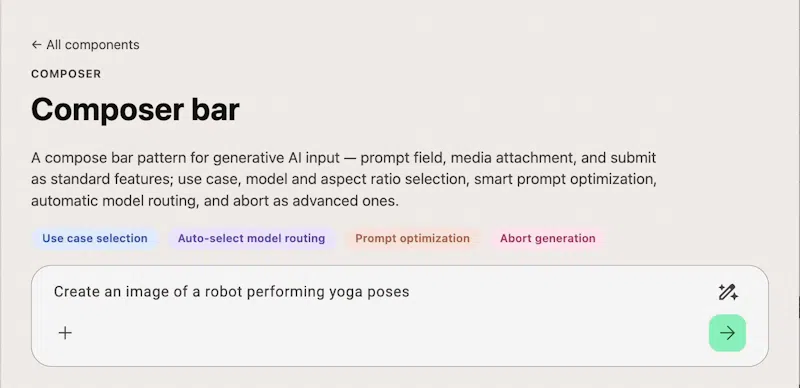
Task: Select the Use case selection tag
Action: 95,238
